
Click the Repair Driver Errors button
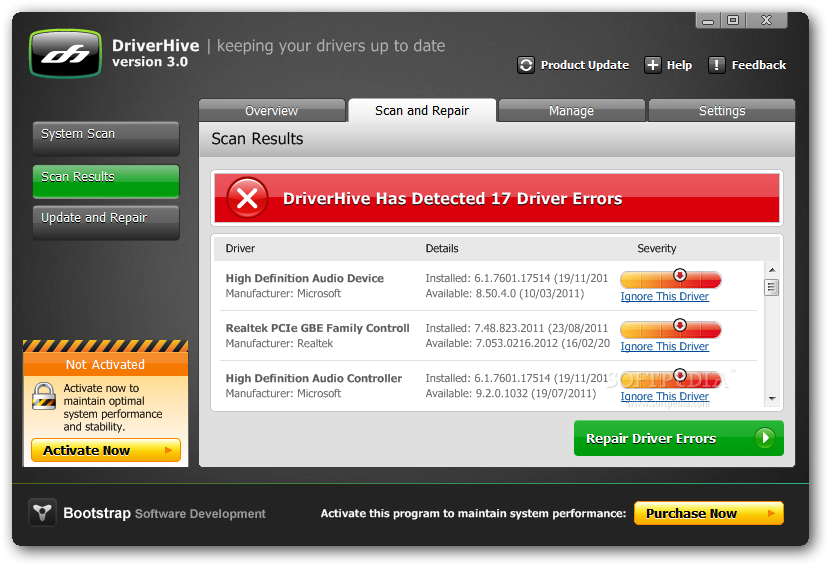click(679, 438)
